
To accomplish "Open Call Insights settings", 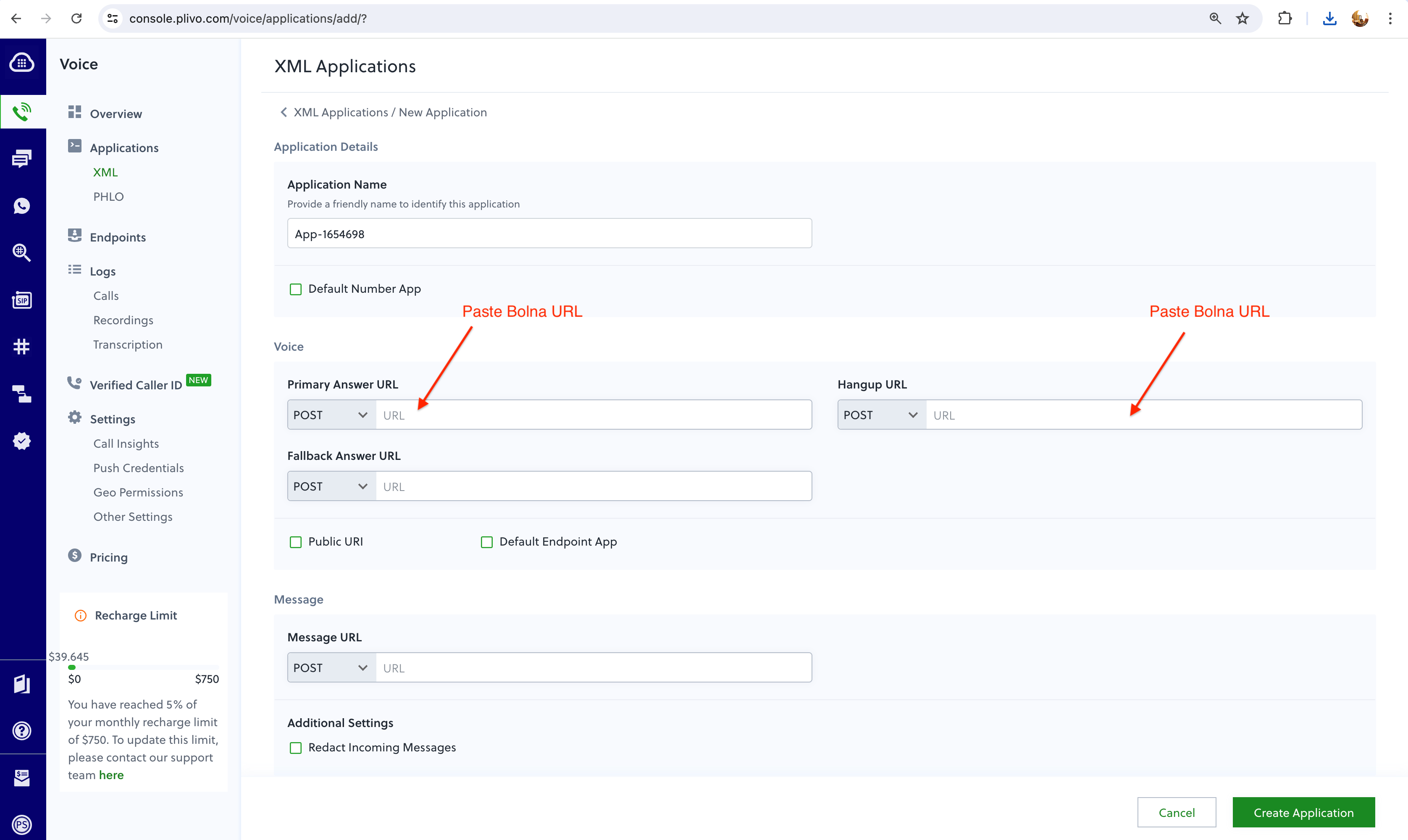I will click(126, 443).
